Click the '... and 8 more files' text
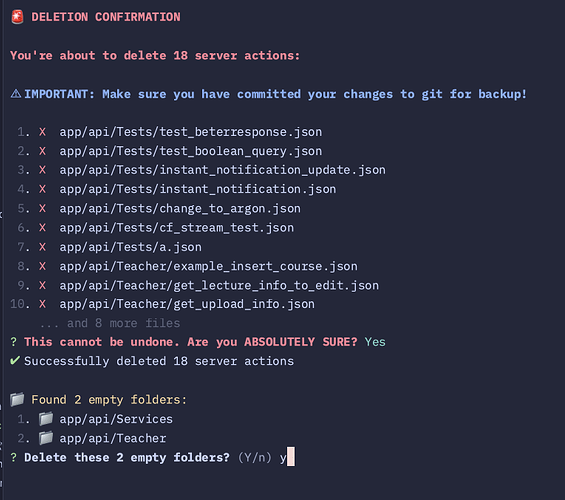This screenshot has height=500, width=565. (110, 323)
